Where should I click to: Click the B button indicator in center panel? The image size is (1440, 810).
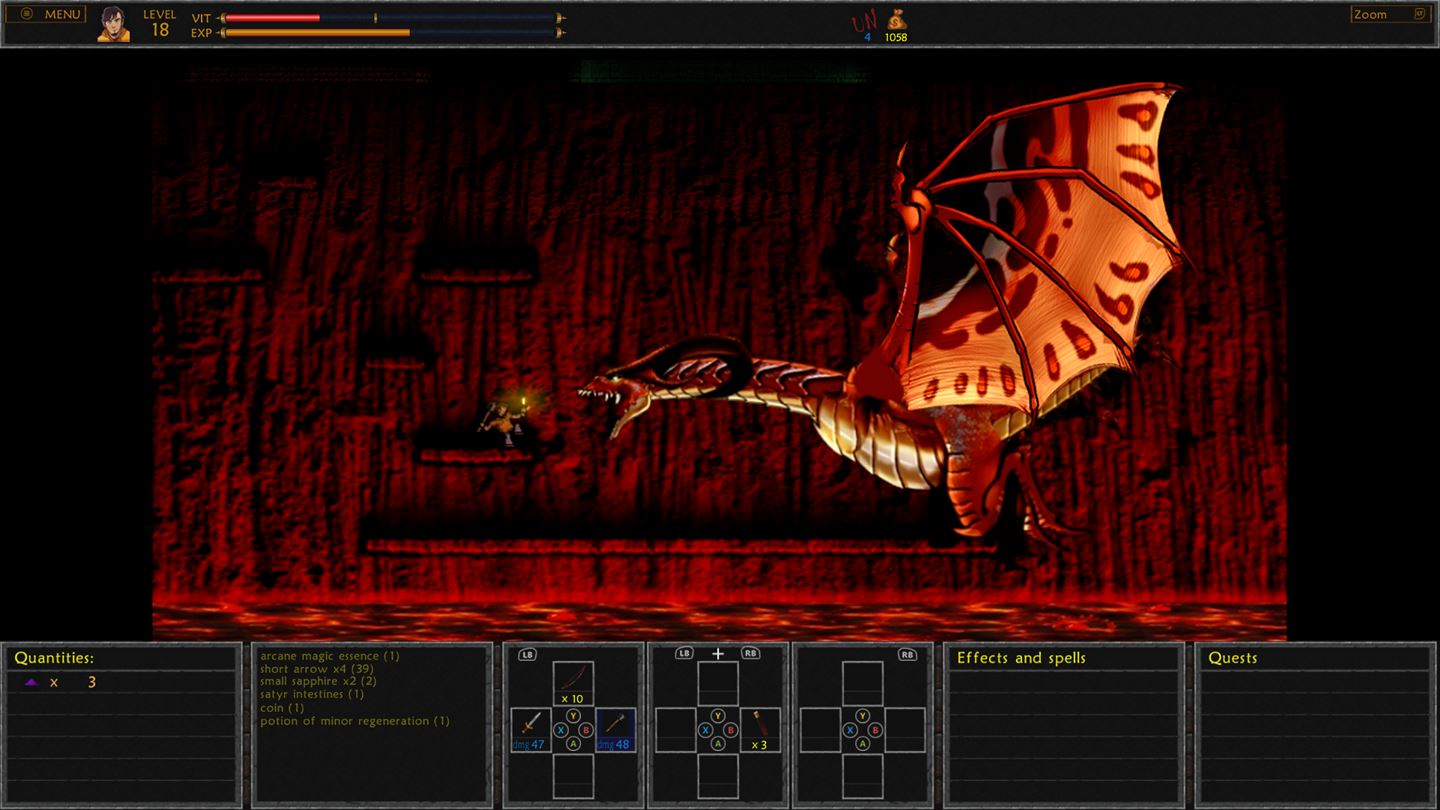(x=733, y=730)
